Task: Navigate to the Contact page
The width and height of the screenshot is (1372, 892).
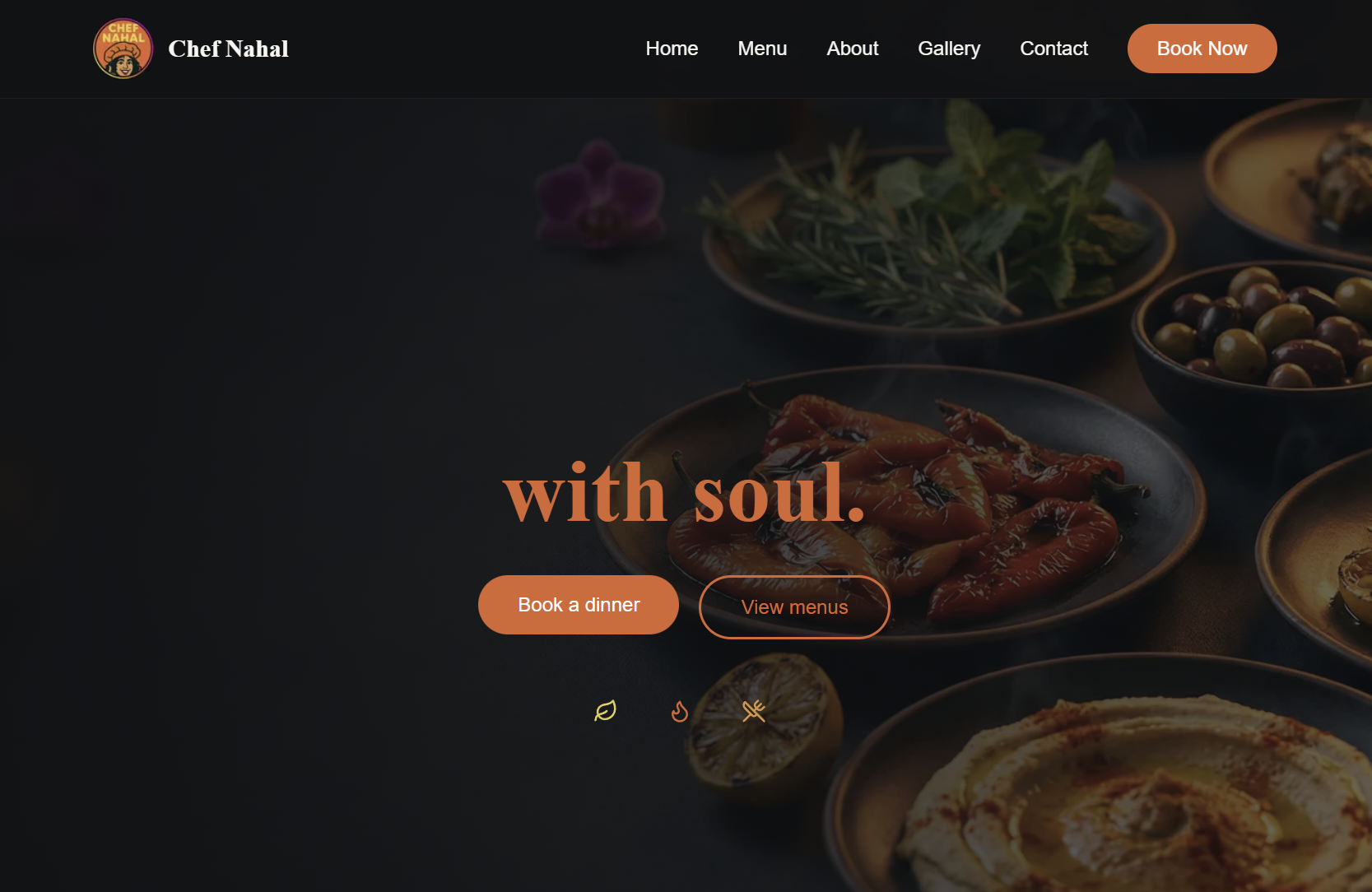Action: pyautogui.click(x=1053, y=49)
